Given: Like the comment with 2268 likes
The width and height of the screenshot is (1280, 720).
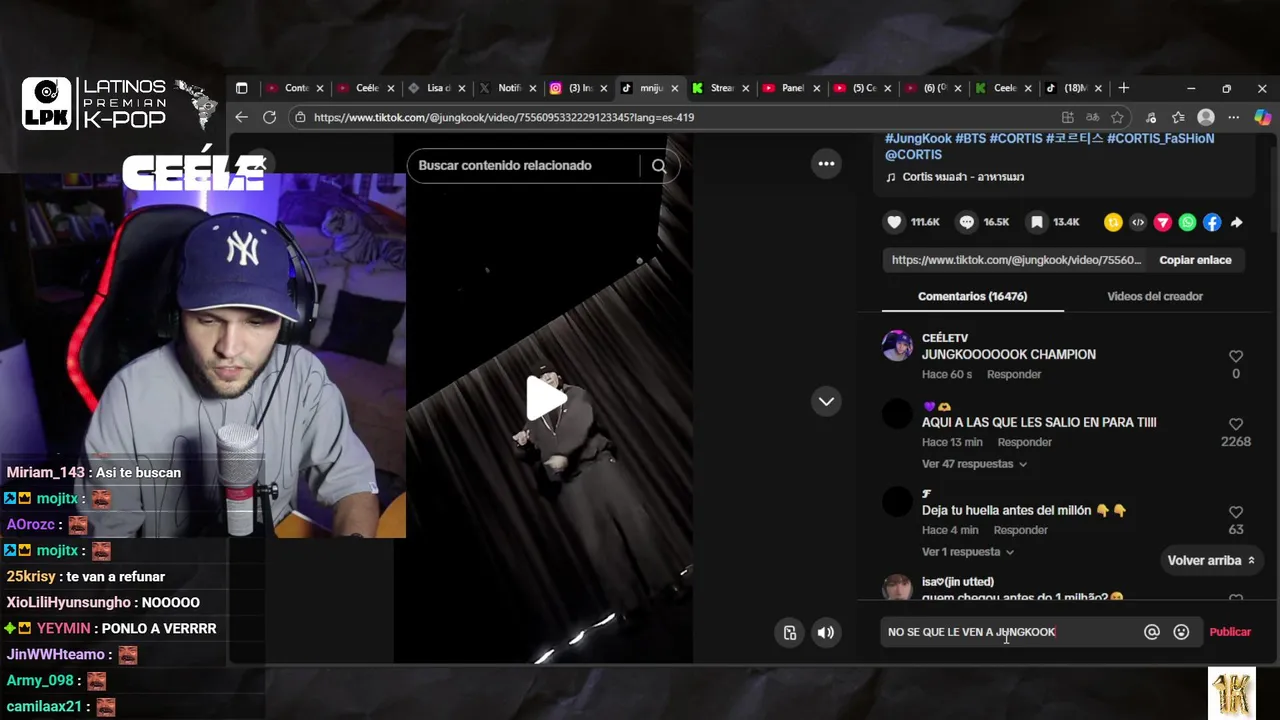Looking at the screenshot, I should point(1236,424).
